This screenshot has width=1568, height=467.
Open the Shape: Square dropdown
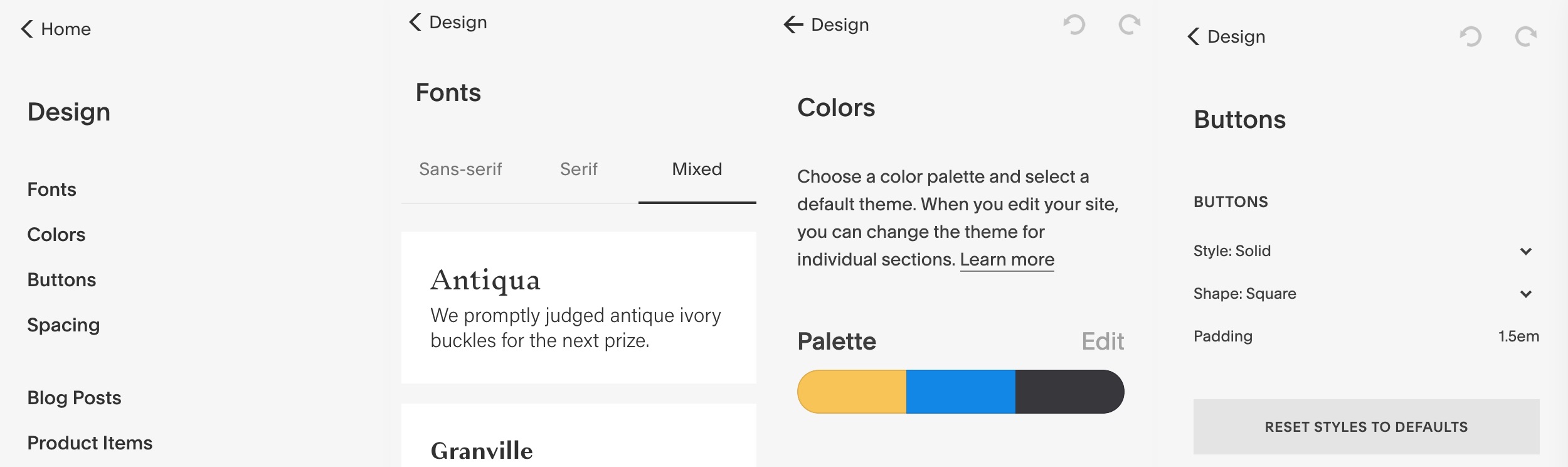click(1525, 294)
